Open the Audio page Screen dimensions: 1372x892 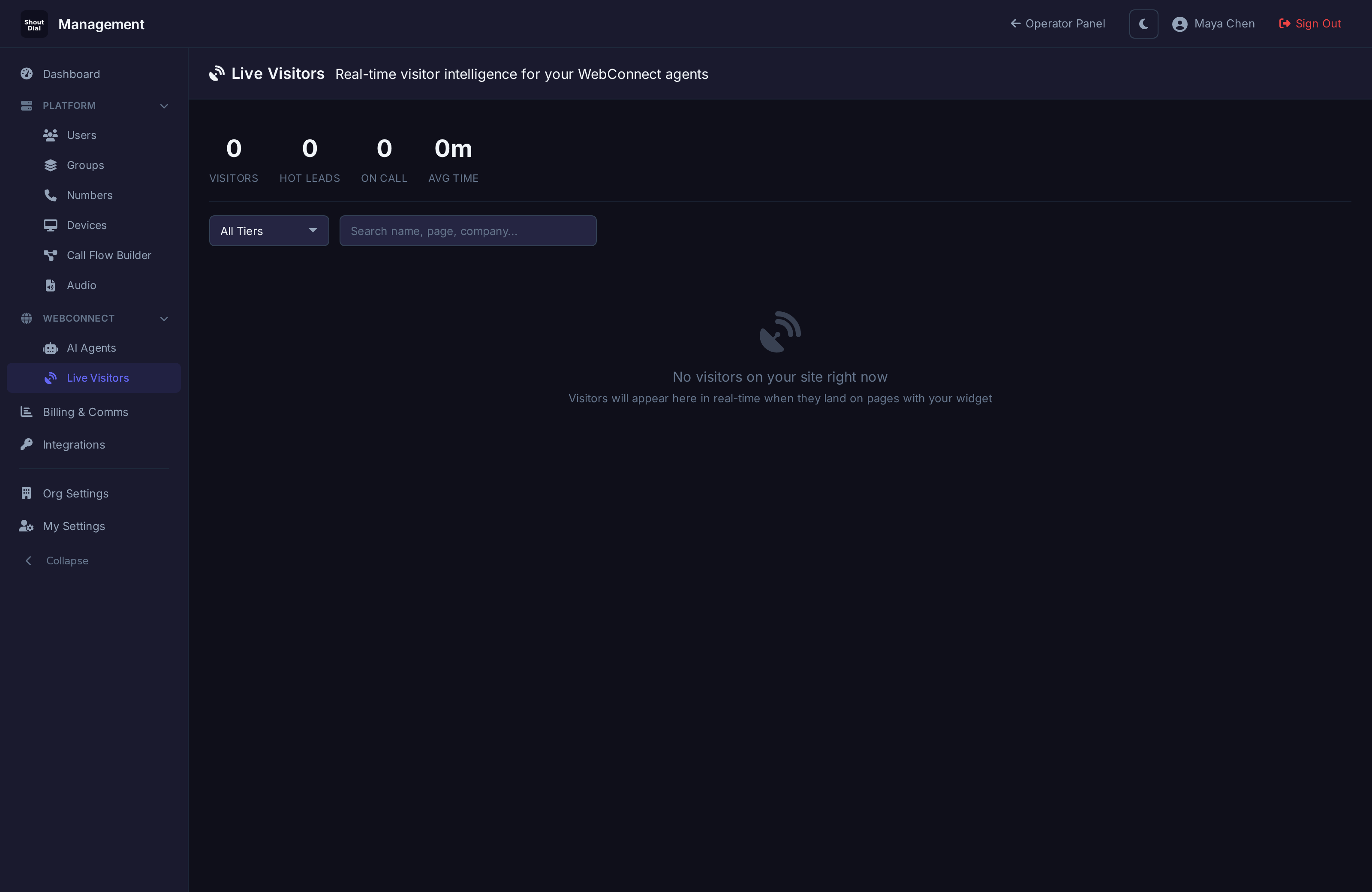94,285
